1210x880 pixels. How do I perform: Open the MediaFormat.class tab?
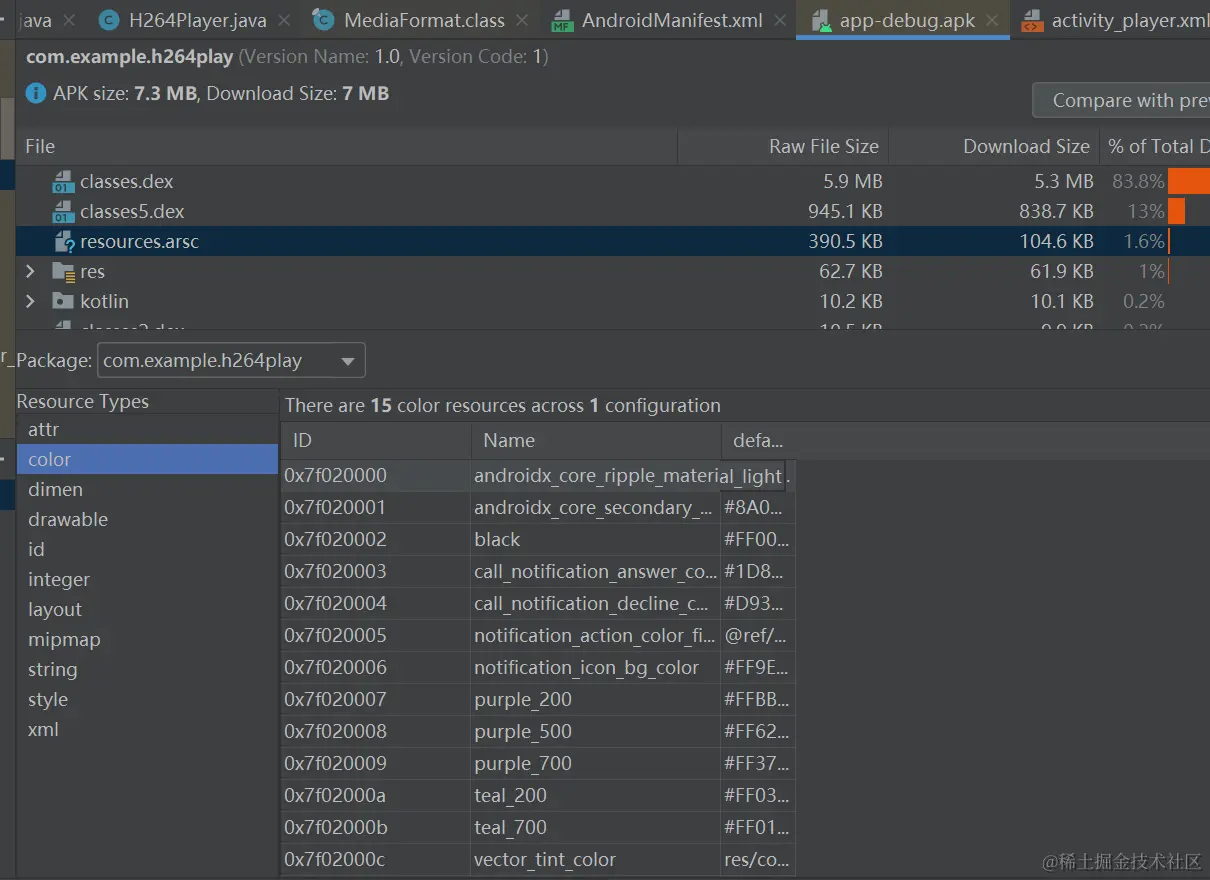point(424,20)
